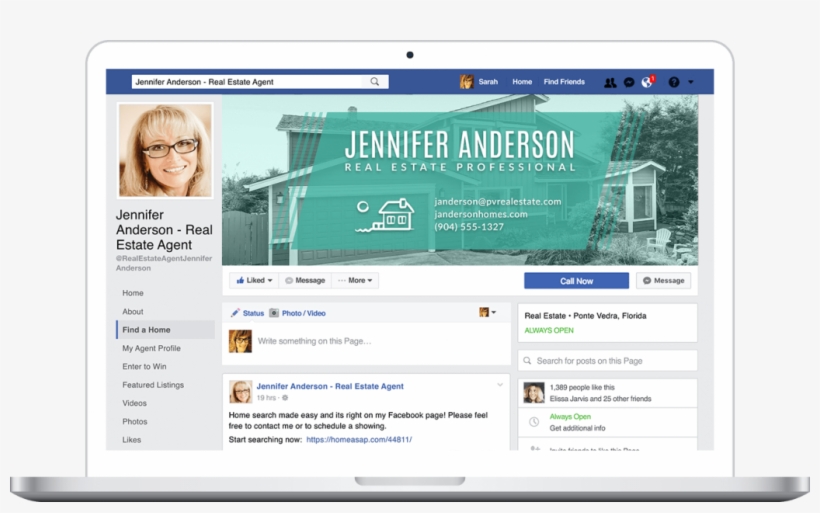Open the Home link in top bar
This screenshot has width=820, height=513.
(522, 82)
